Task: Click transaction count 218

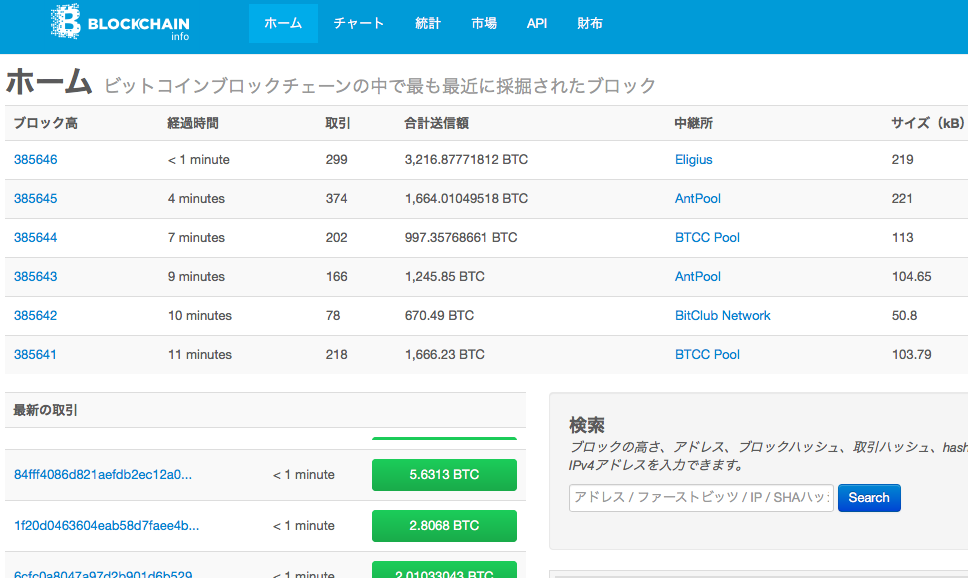Action: tap(336, 354)
